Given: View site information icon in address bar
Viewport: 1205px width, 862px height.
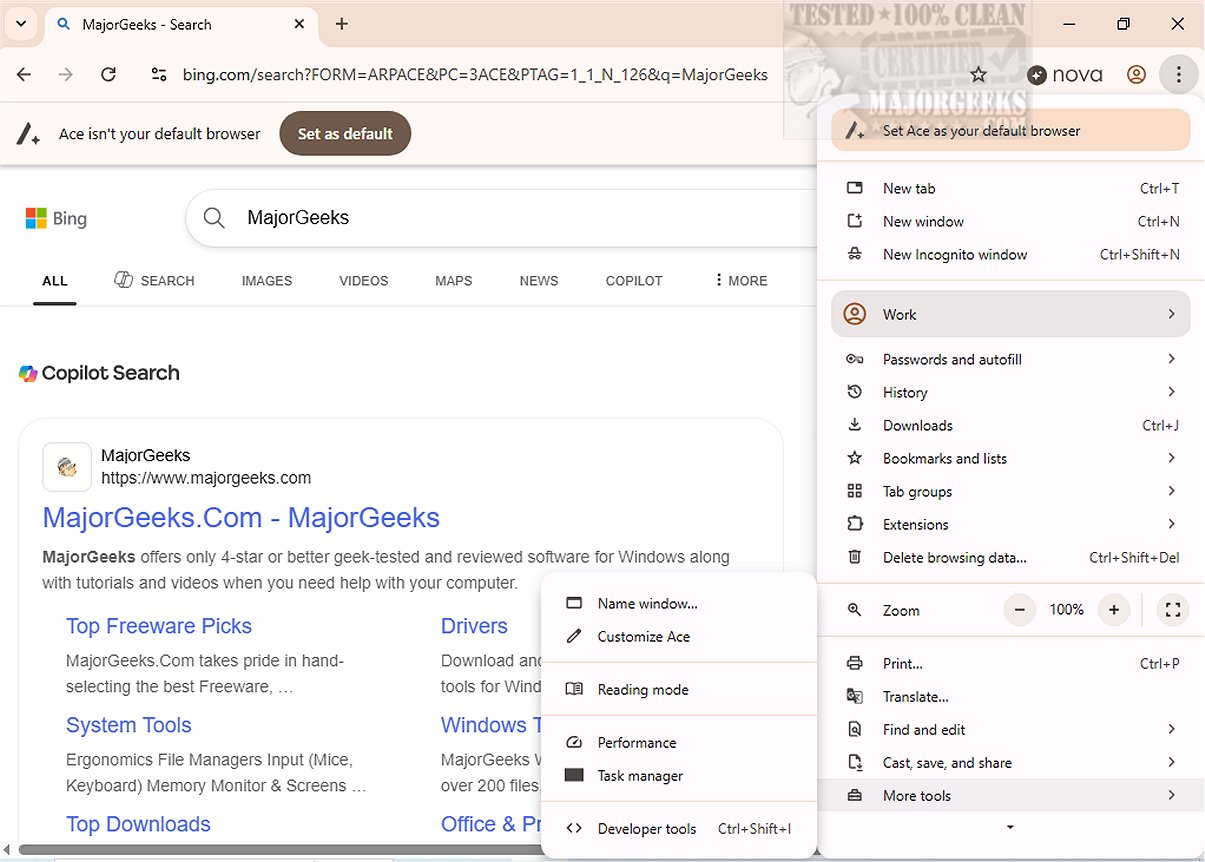Looking at the screenshot, I should (158, 74).
